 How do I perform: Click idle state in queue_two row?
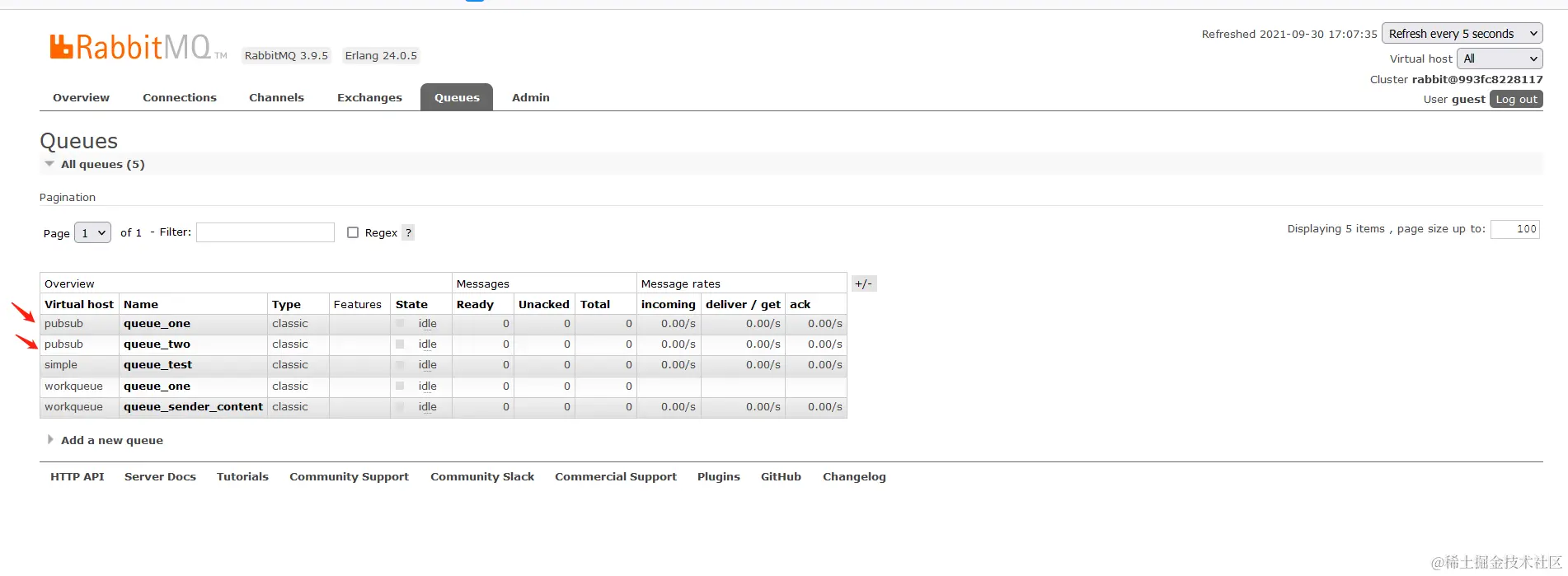tap(427, 344)
